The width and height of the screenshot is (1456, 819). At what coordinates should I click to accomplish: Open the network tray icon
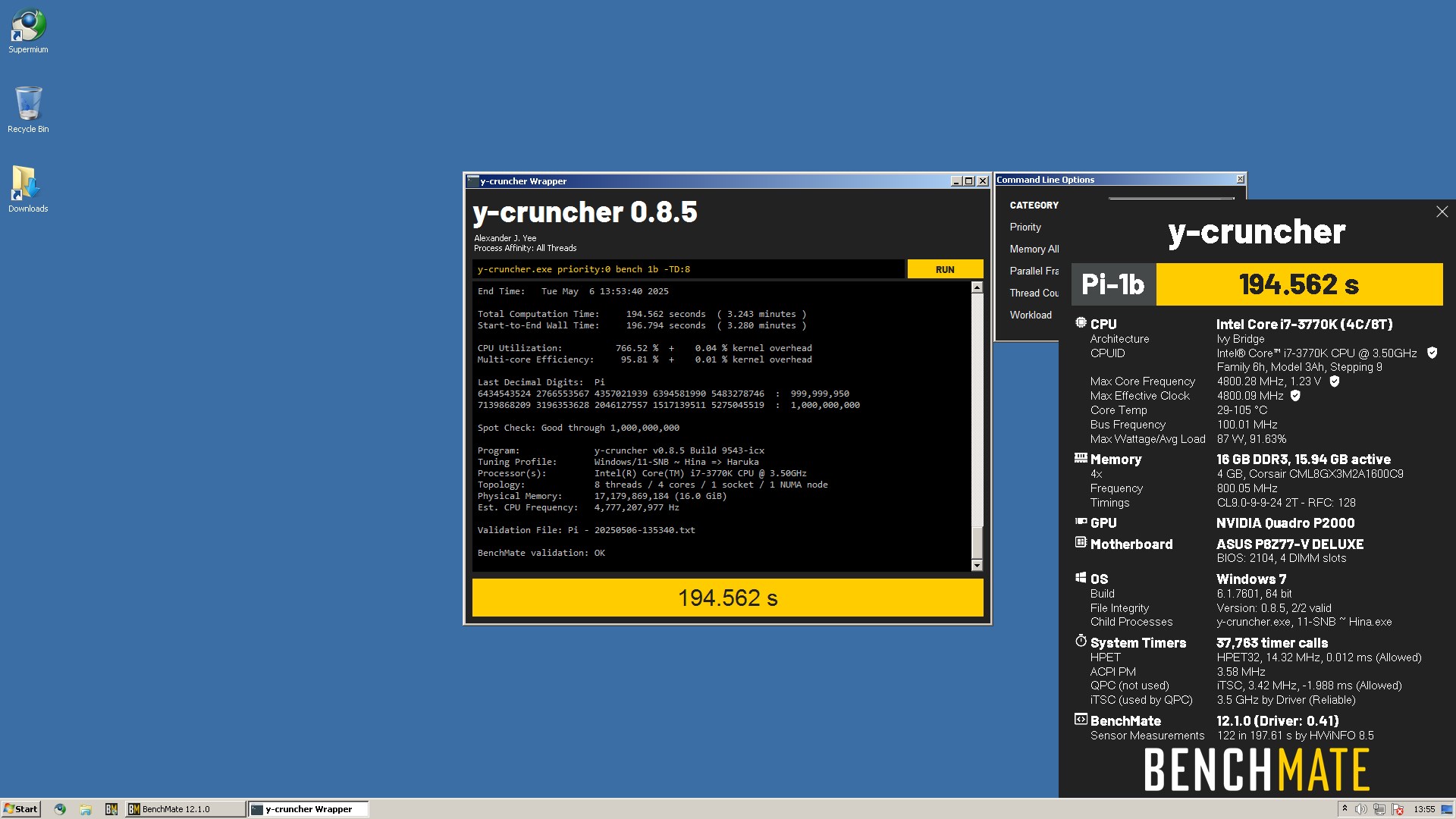1379,809
